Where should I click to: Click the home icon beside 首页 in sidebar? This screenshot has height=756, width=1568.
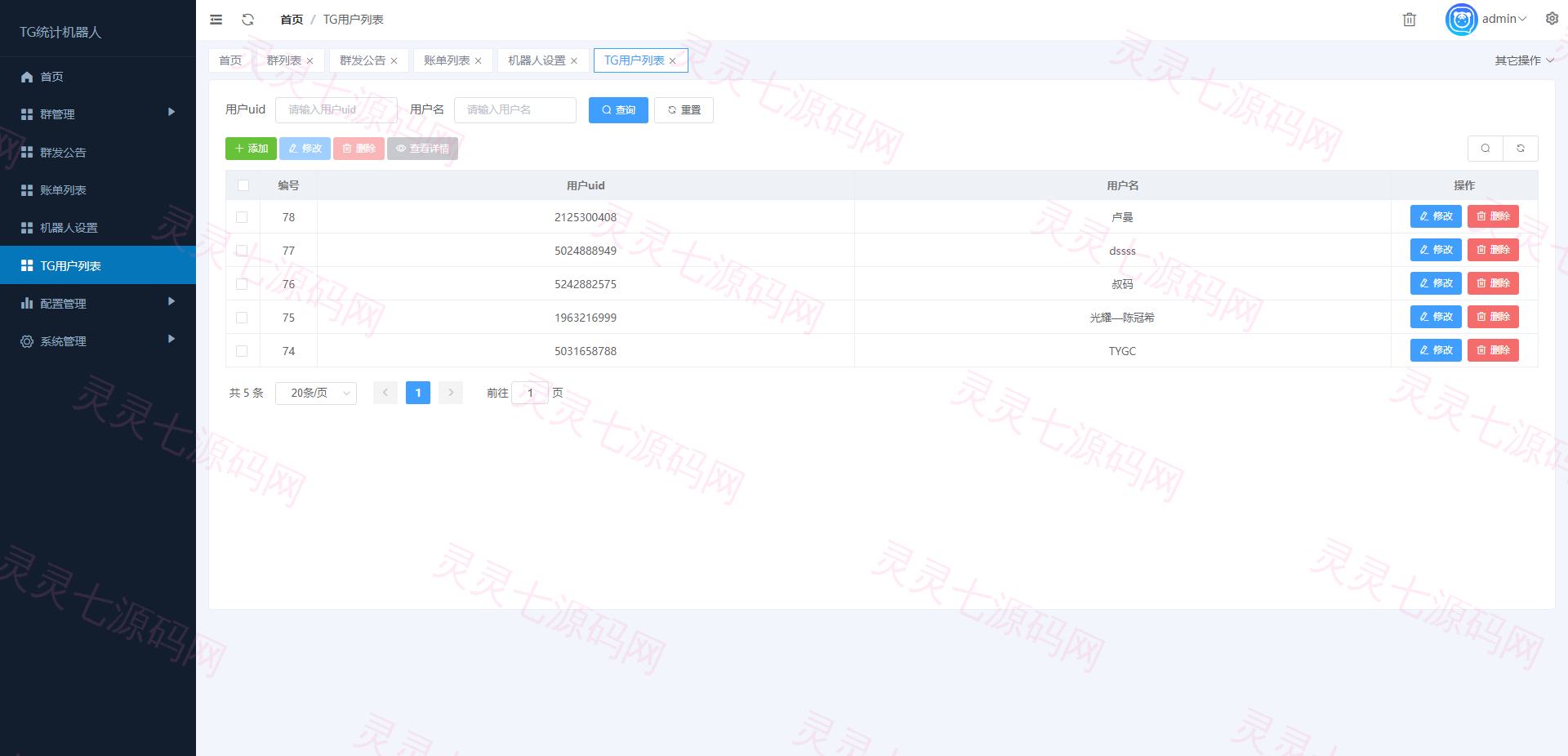[27, 77]
